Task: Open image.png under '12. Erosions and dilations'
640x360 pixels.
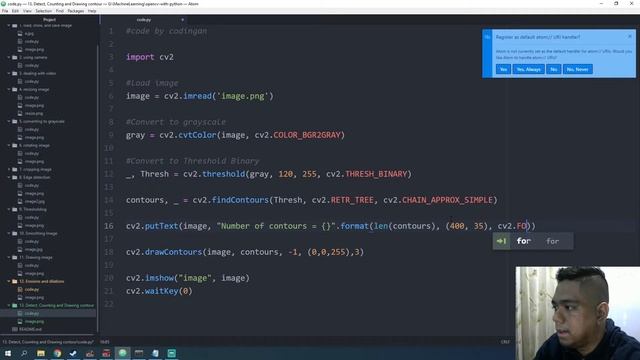Action: (x=34, y=298)
